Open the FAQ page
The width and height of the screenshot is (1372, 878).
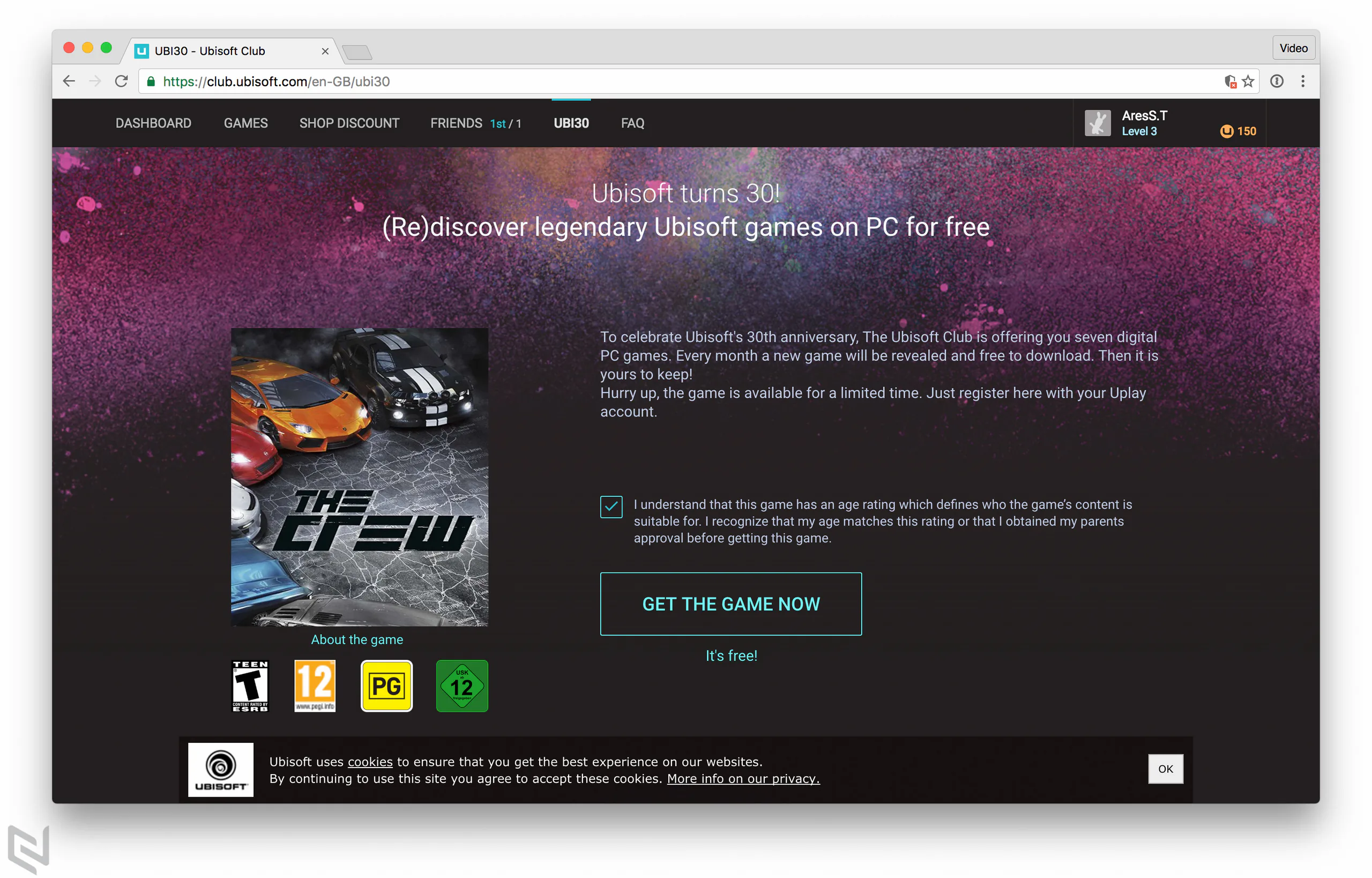click(x=633, y=123)
